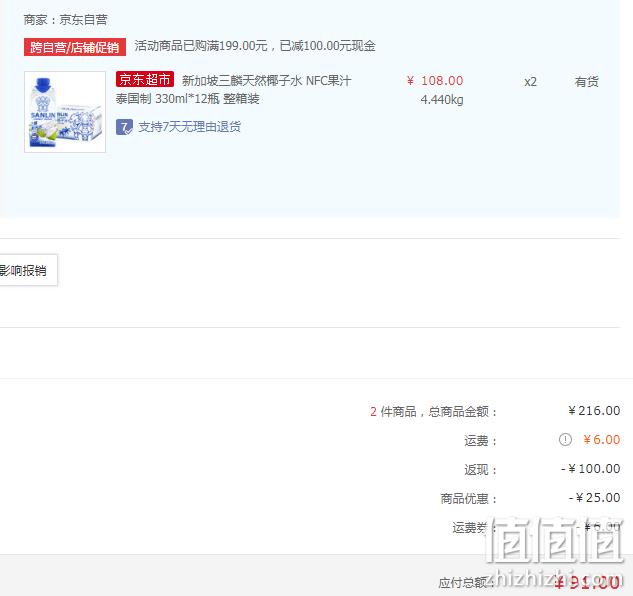Click the 7-day return shield icon
633x596 pixels.
(124, 127)
